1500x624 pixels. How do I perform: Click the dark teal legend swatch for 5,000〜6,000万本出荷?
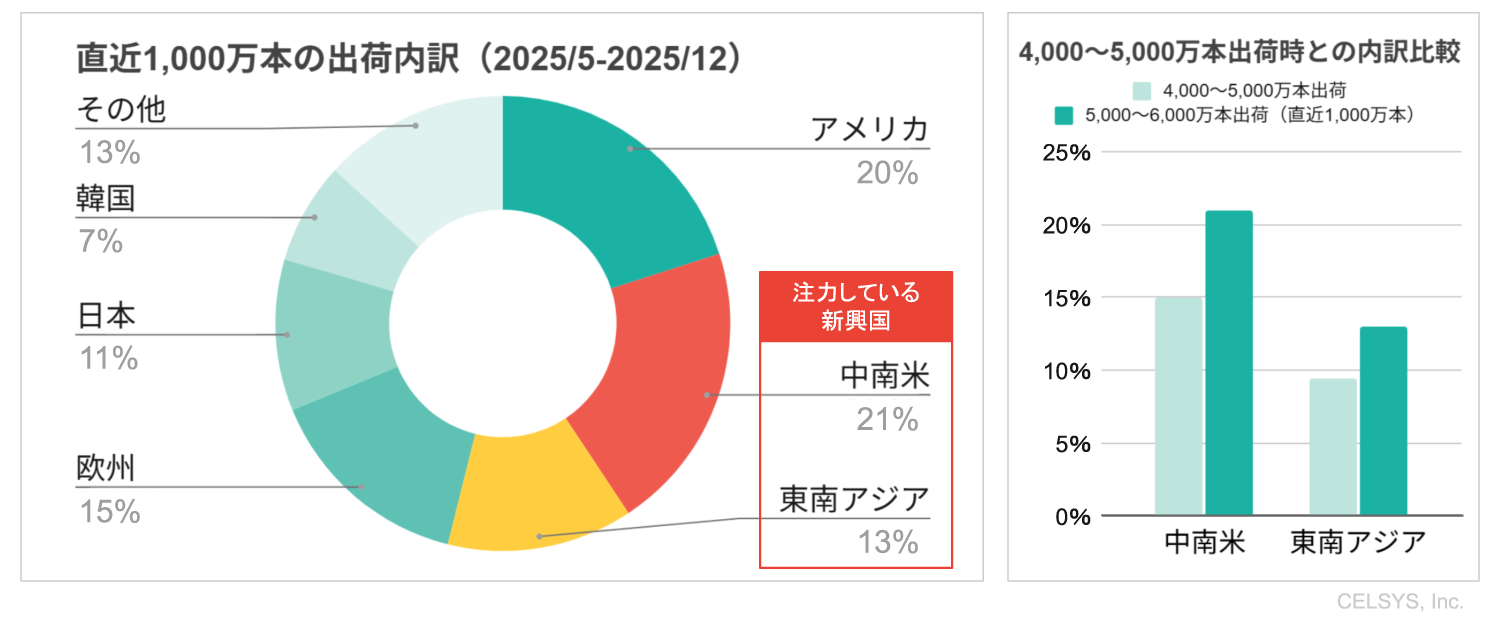(1064, 116)
